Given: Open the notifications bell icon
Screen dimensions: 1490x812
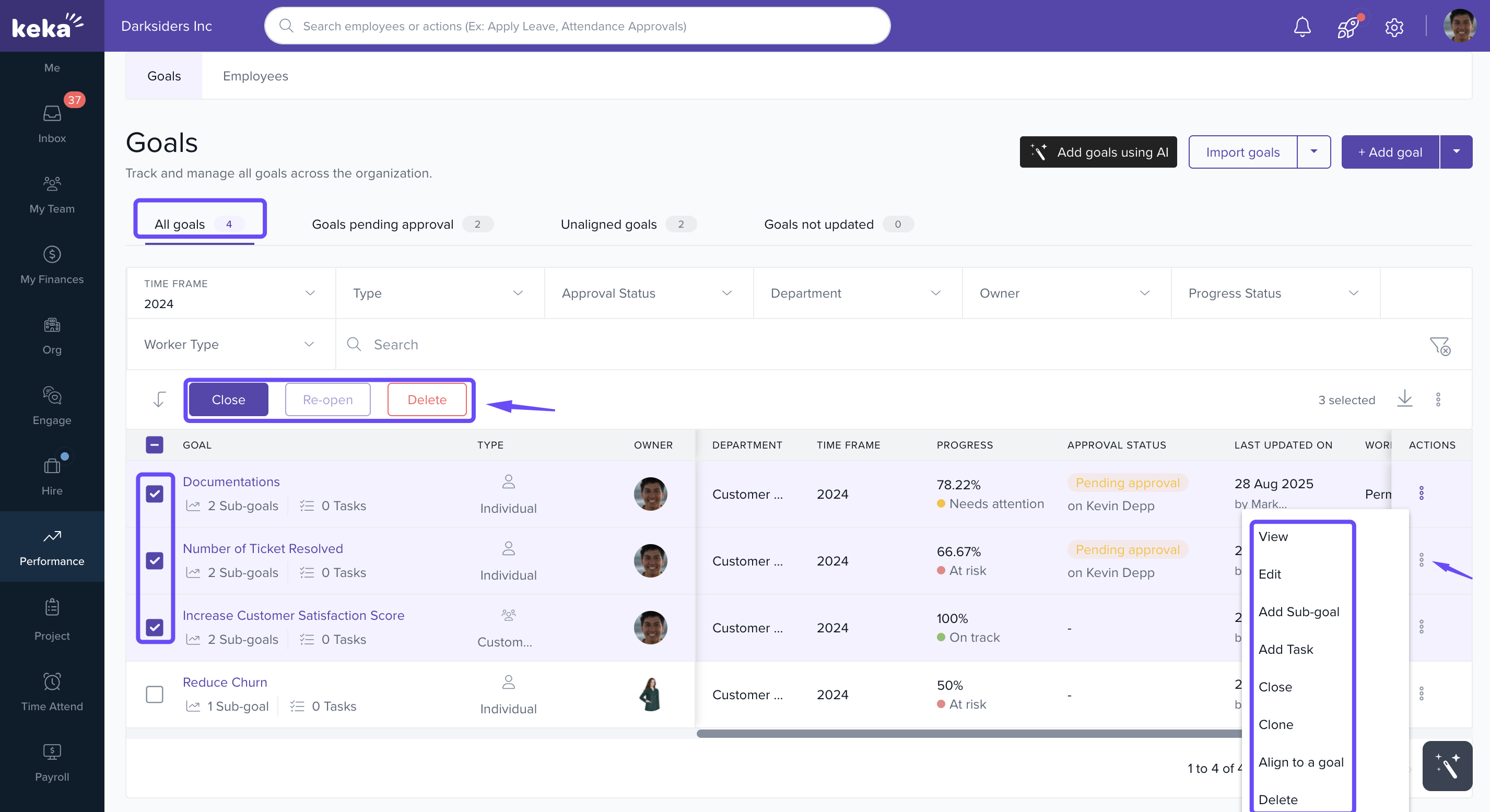Looking at the screenshot, I should (1301, 27).
